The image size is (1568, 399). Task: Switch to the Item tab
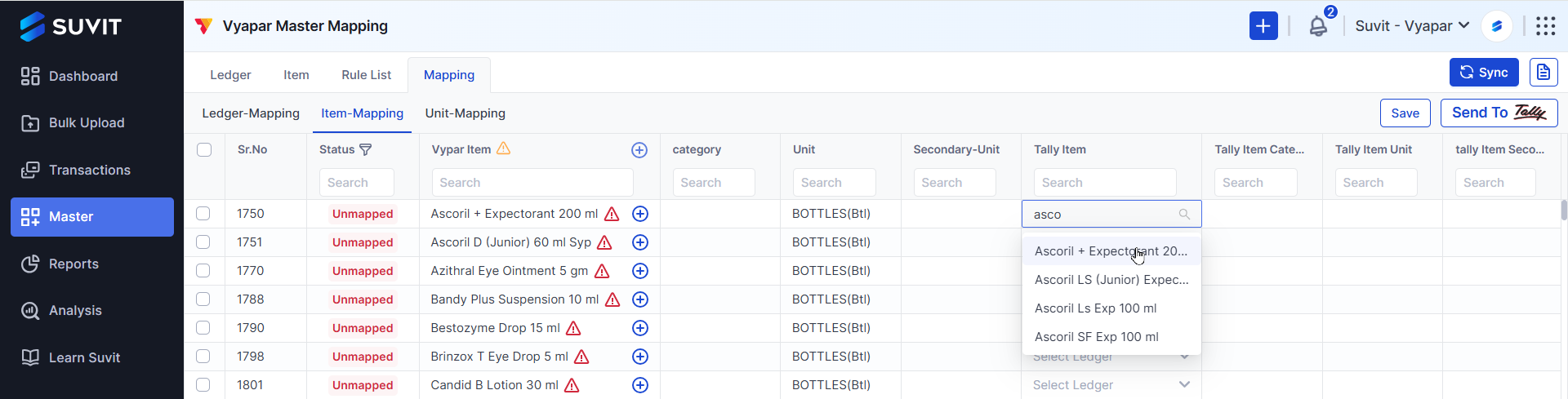(x=296, y=74)
